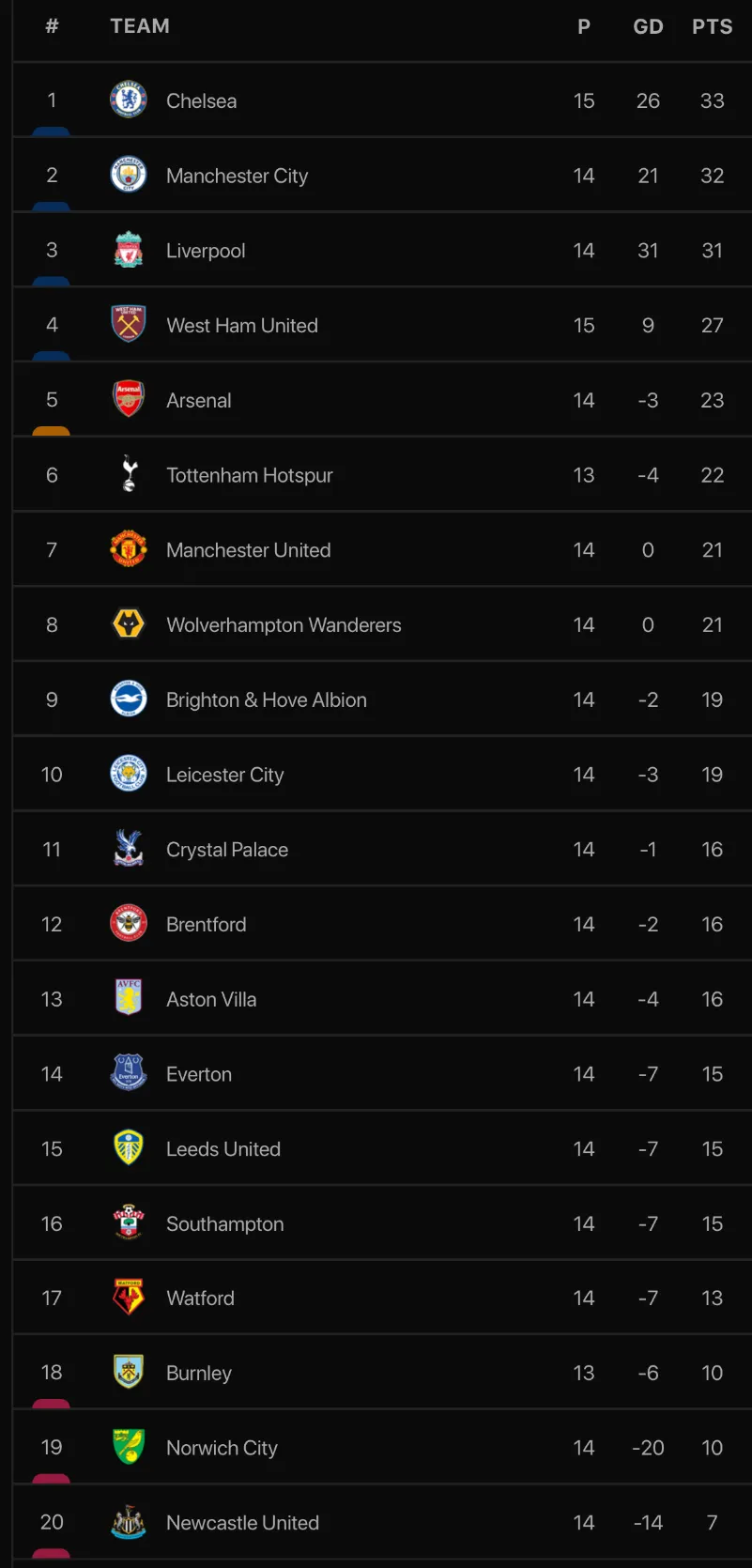
Task: Click the Arsenal club crest
Action: (129, 400)
